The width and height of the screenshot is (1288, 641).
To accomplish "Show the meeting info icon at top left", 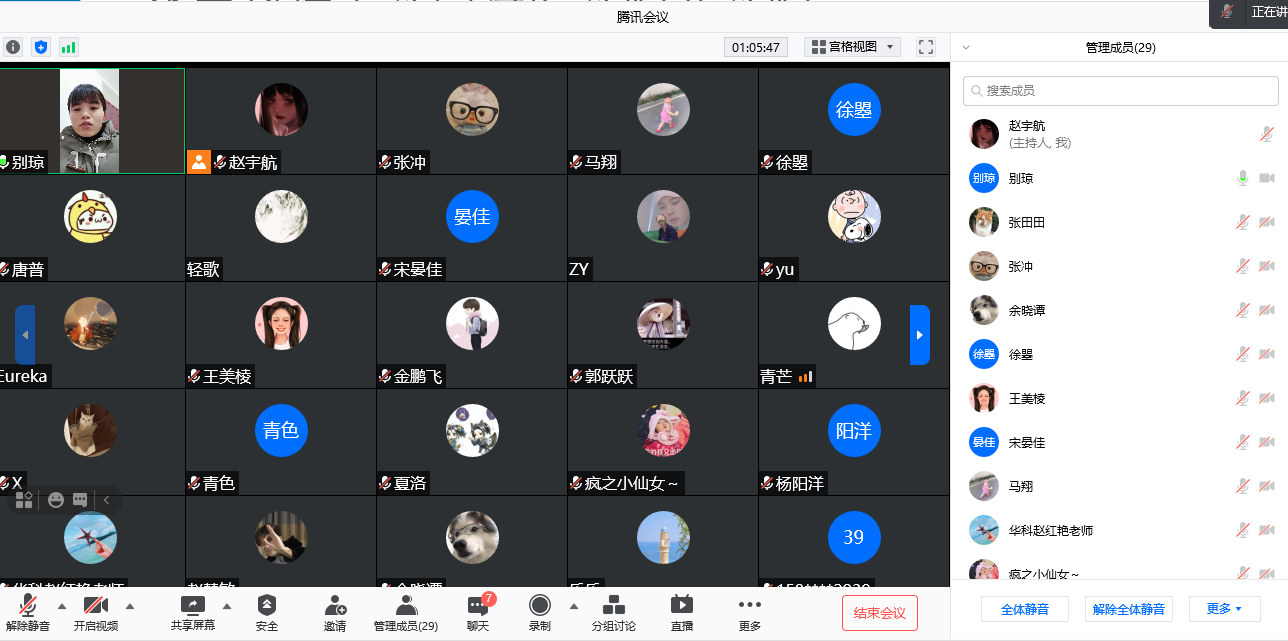I will (13, 47).
